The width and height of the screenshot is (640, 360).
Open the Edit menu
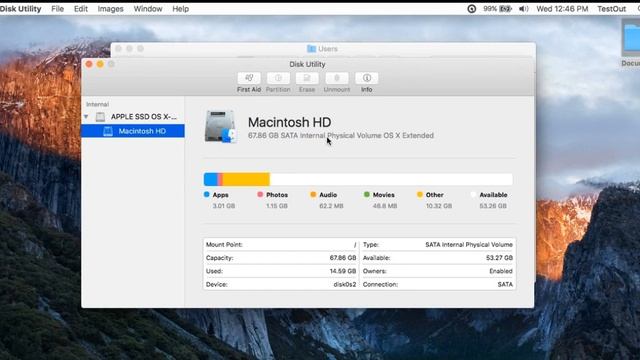click(80, 9)
